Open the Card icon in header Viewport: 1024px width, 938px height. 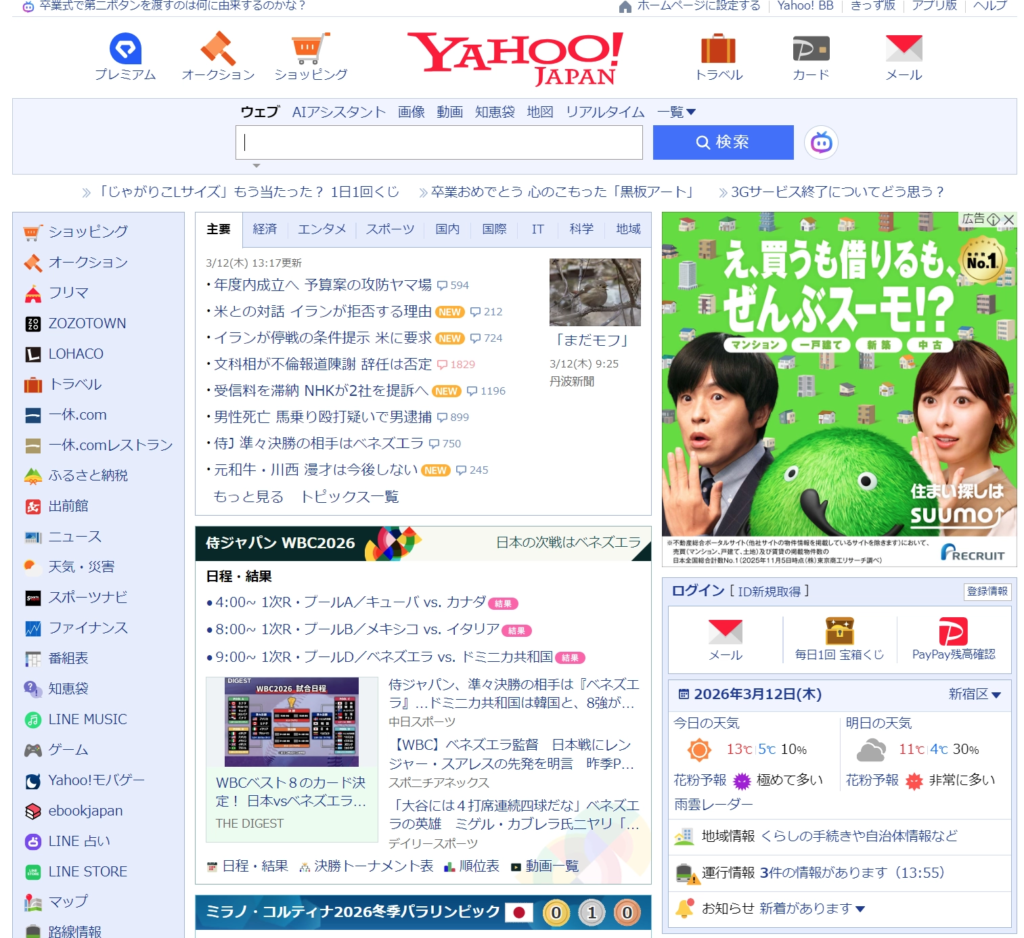tap(810, 49)
